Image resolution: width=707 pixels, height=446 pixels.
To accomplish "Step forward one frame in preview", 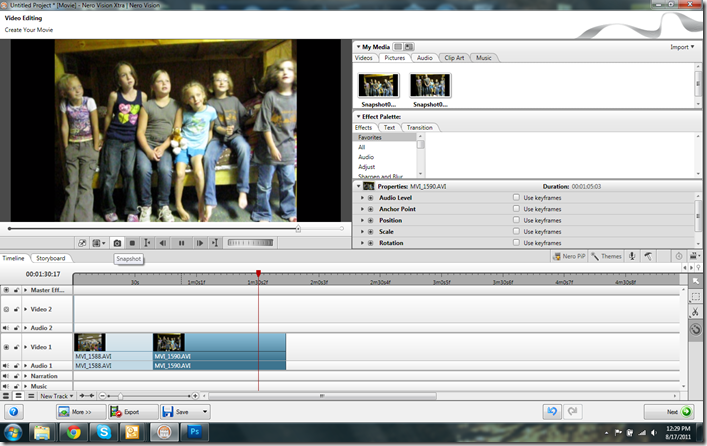I will 199,243.
